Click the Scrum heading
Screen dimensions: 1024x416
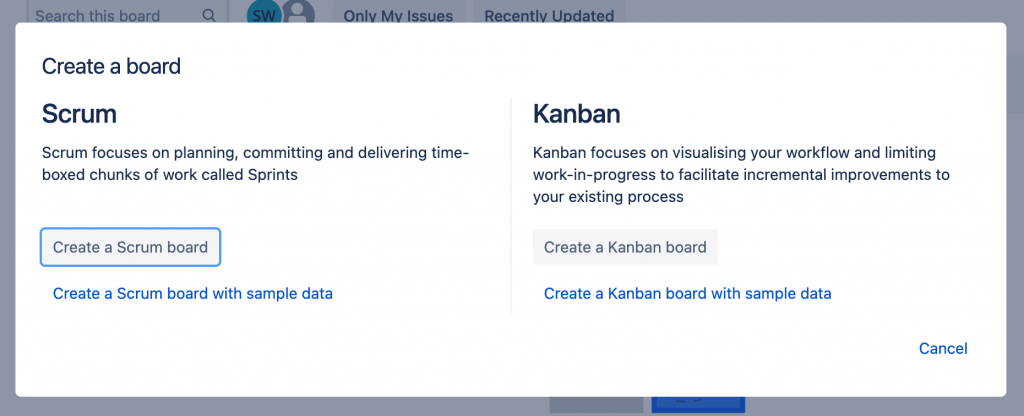[79, 114]
